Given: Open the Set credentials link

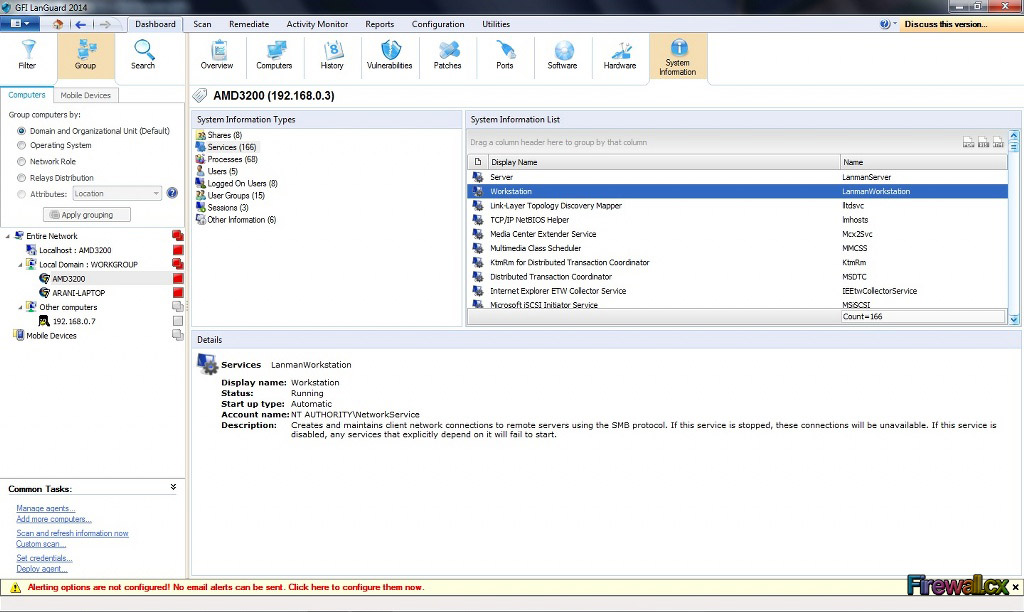Looking at the screenshot, I should [44, 558].
